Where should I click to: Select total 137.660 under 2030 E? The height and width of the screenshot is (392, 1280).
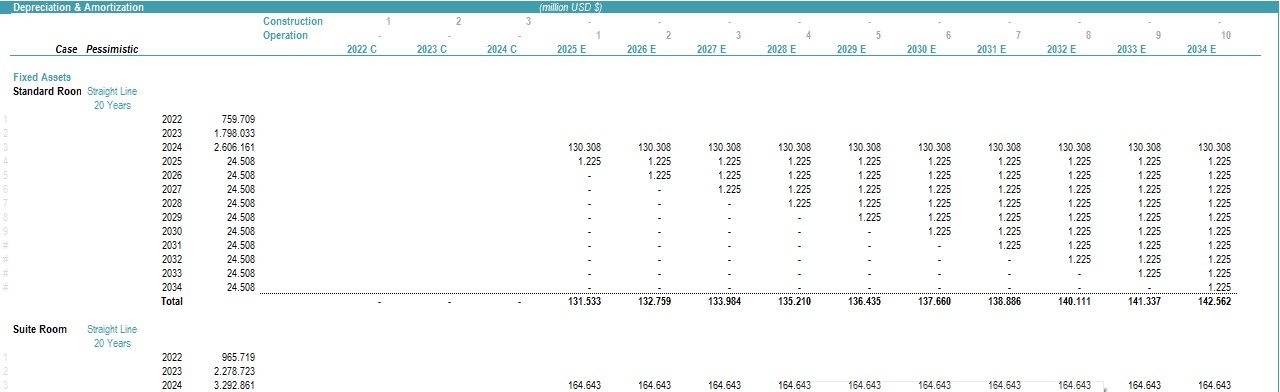coord(936,301)
